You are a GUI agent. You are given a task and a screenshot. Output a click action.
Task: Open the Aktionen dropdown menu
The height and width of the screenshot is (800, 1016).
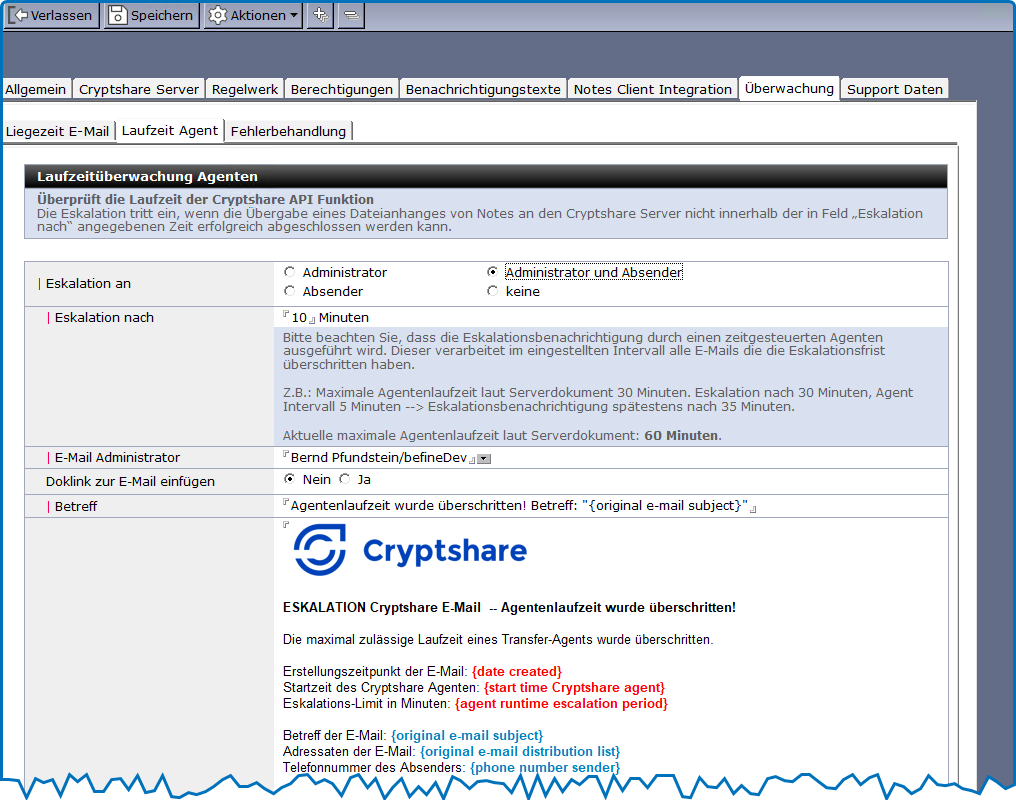pos(253,15)
